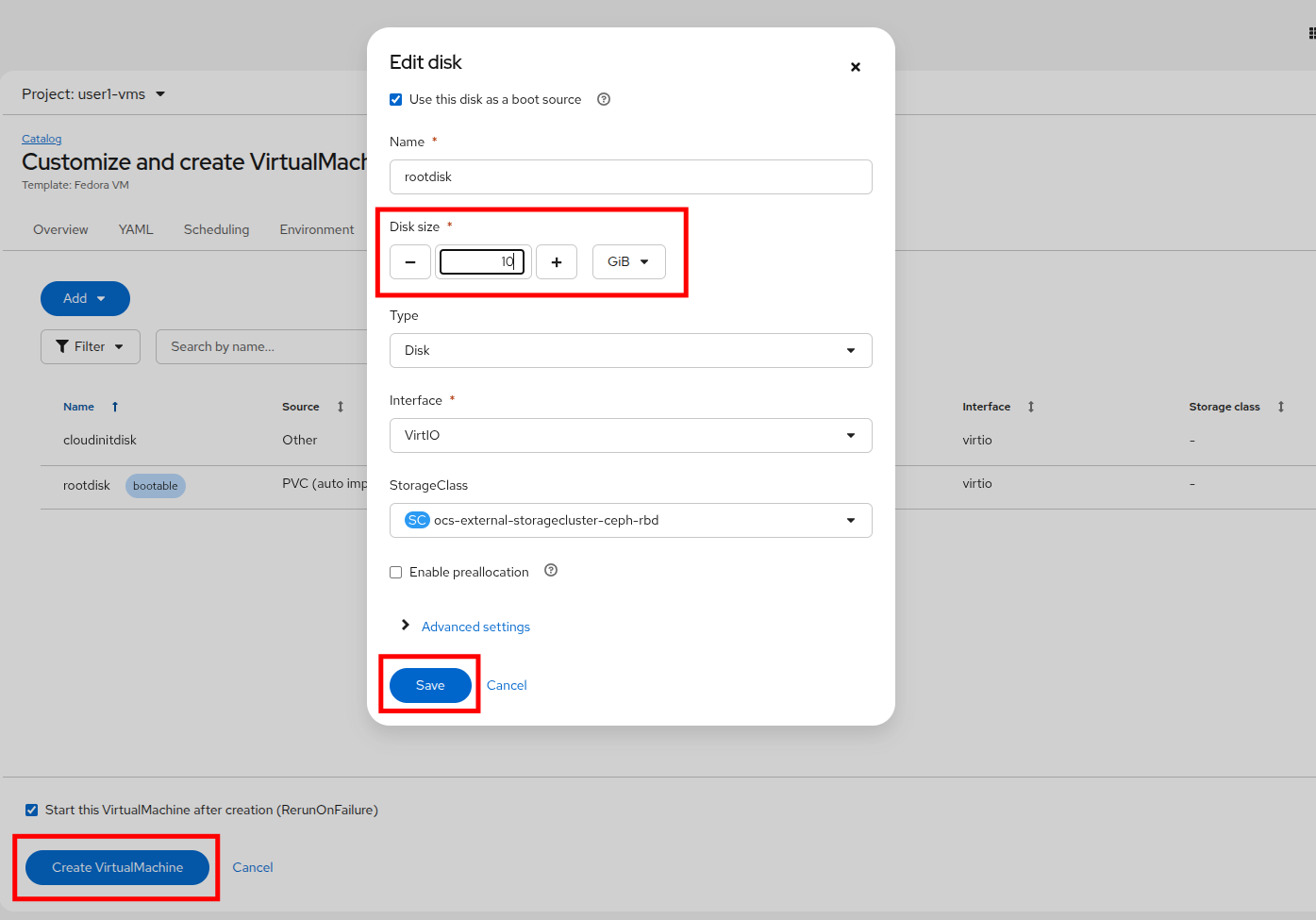Click help icon next to Enable preallocation
1316x920 pixels.
click(551, 570)
